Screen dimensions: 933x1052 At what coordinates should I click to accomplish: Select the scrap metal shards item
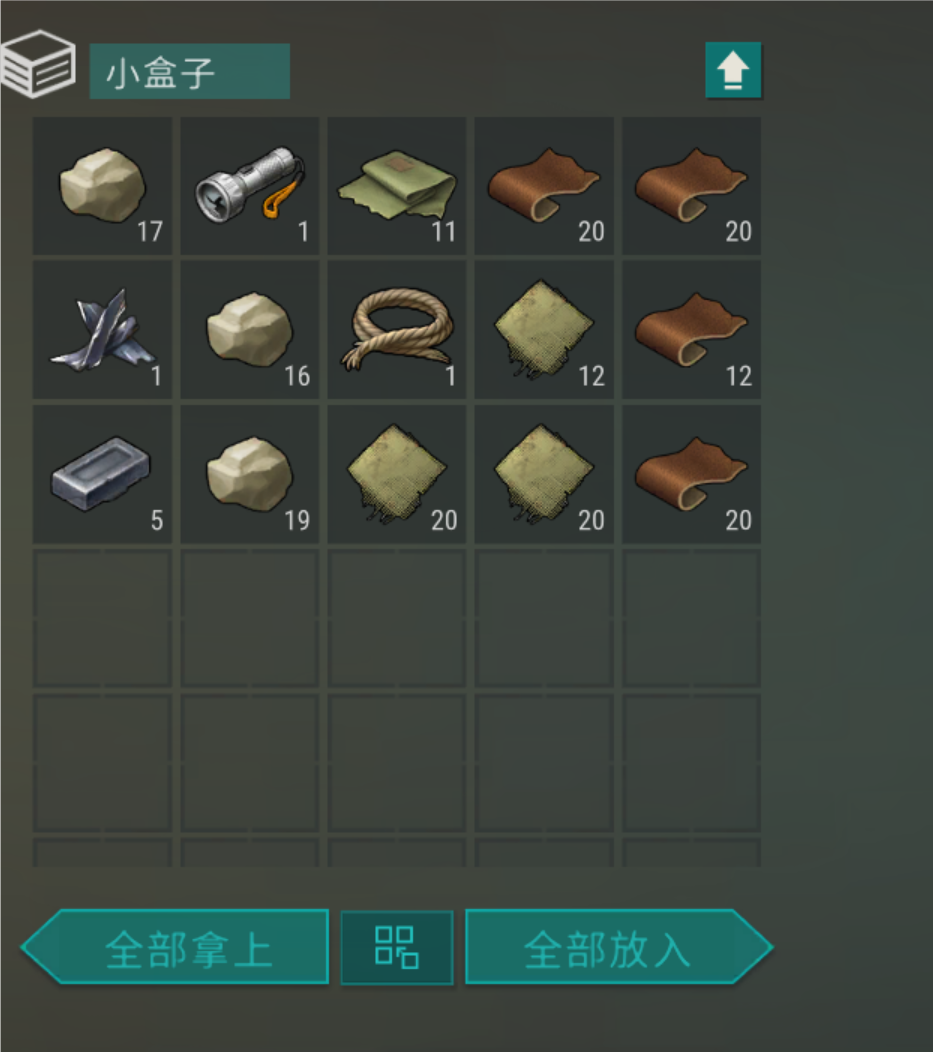point(103,330)
